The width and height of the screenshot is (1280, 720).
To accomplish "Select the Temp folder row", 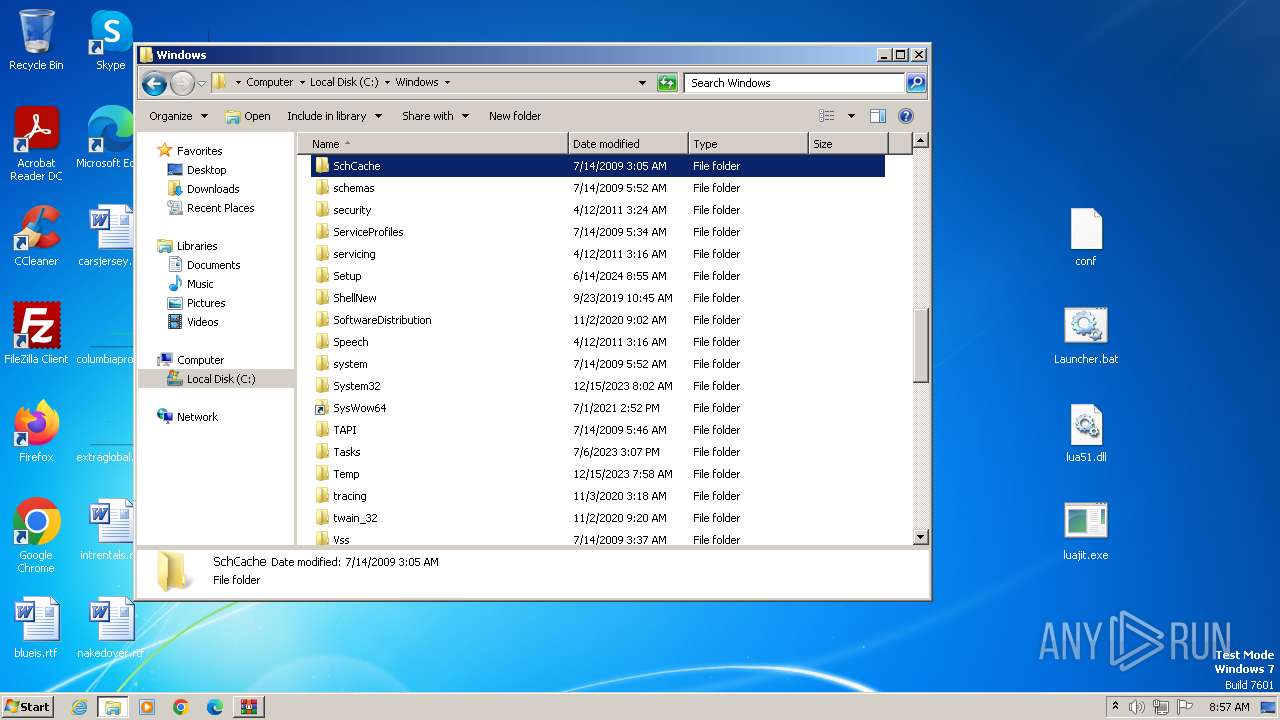I will pos(597,474).
